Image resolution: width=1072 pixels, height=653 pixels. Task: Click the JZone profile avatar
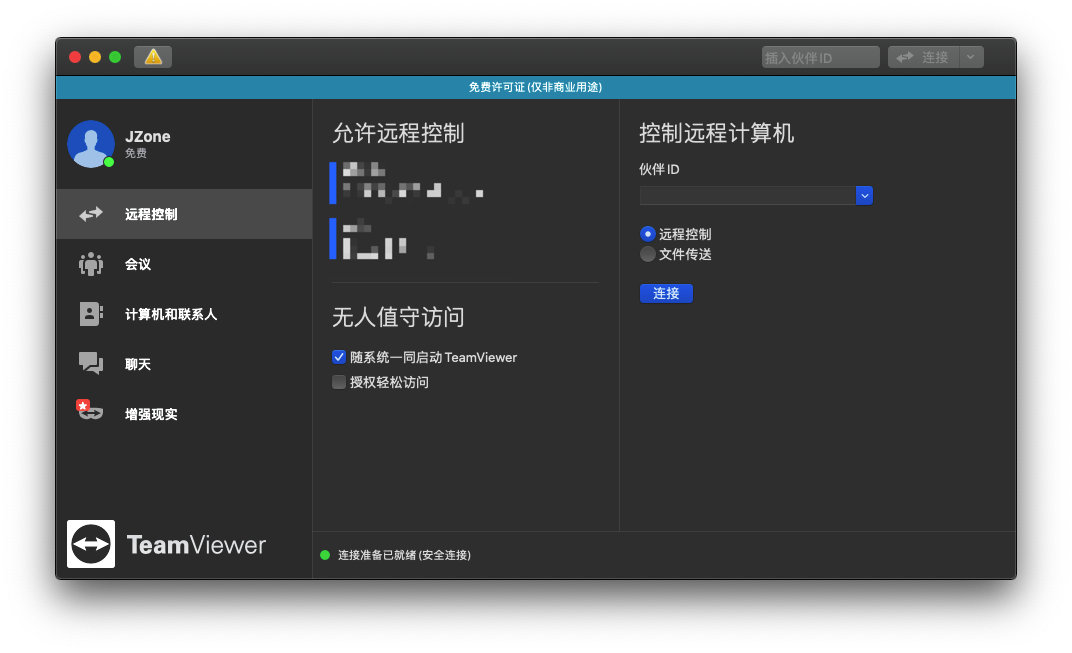tap(91, 144)
